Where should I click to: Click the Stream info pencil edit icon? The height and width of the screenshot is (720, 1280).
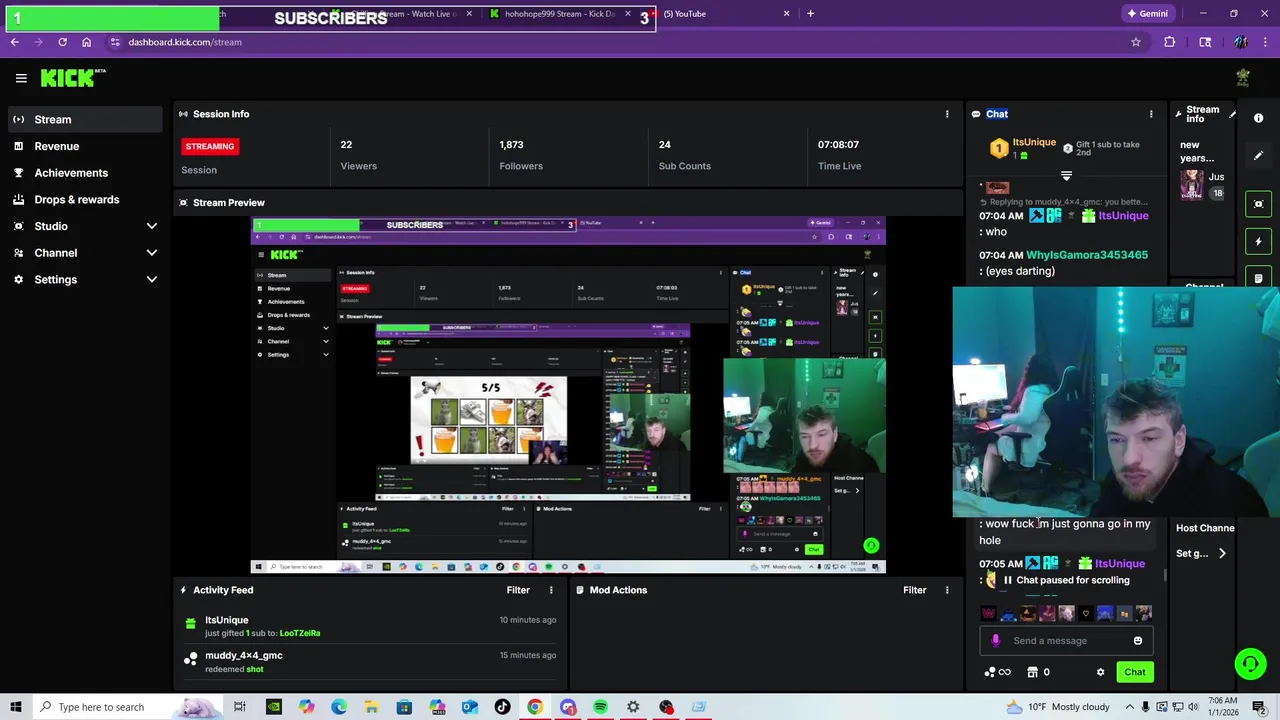pos(1232,114)
